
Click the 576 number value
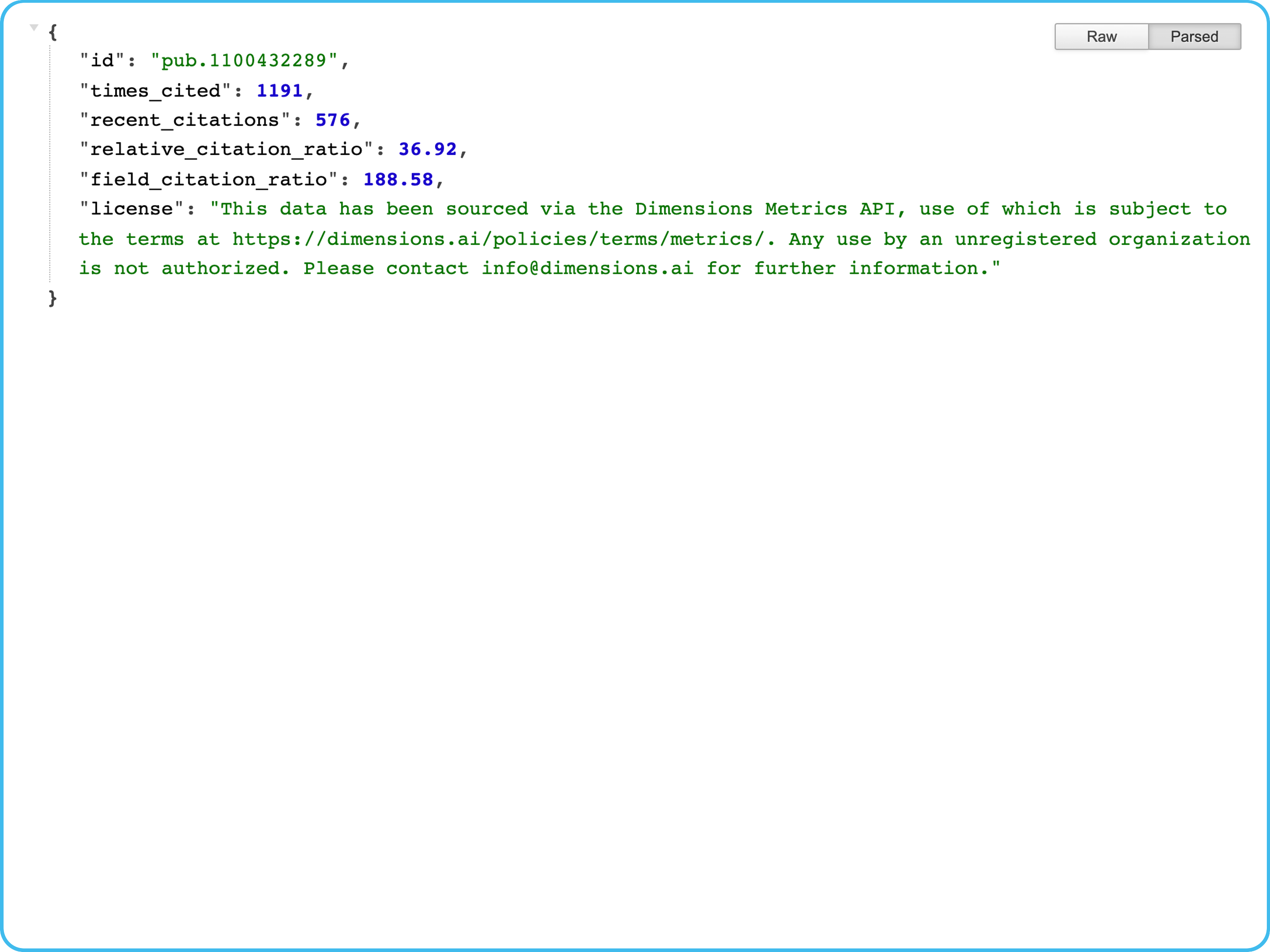[x=333, y=120]
